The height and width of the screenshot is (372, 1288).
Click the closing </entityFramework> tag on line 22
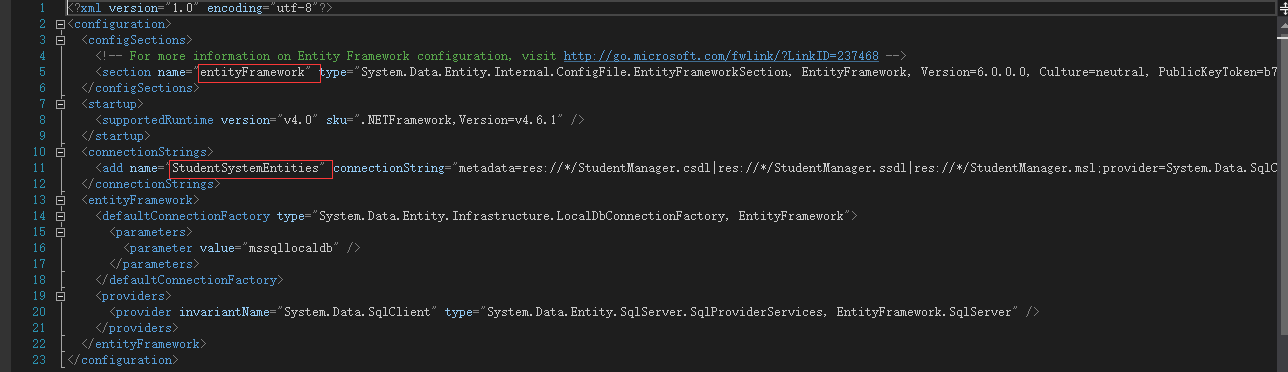pyautogui.click(x=144, y=344)
